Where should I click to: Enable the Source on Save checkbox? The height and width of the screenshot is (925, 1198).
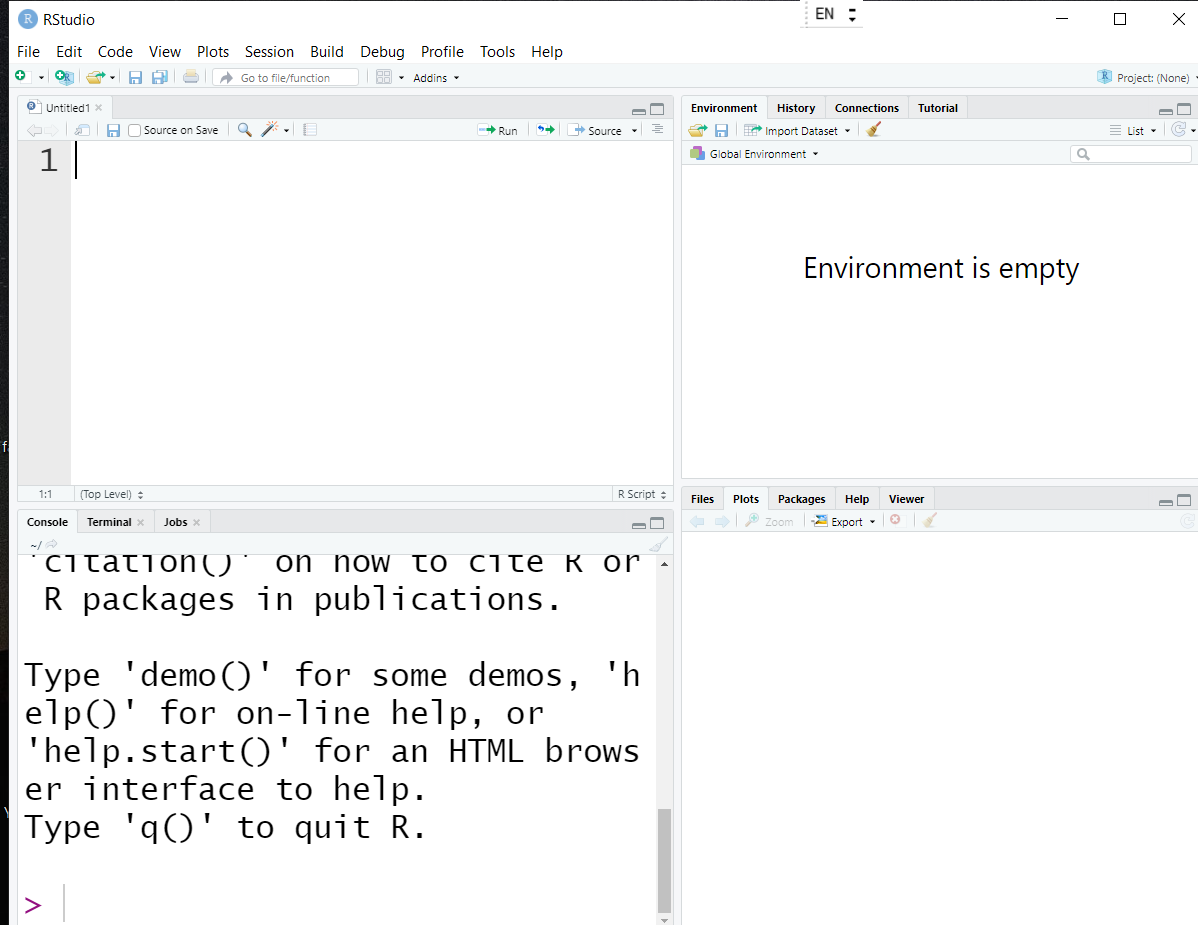click(134, 131)
